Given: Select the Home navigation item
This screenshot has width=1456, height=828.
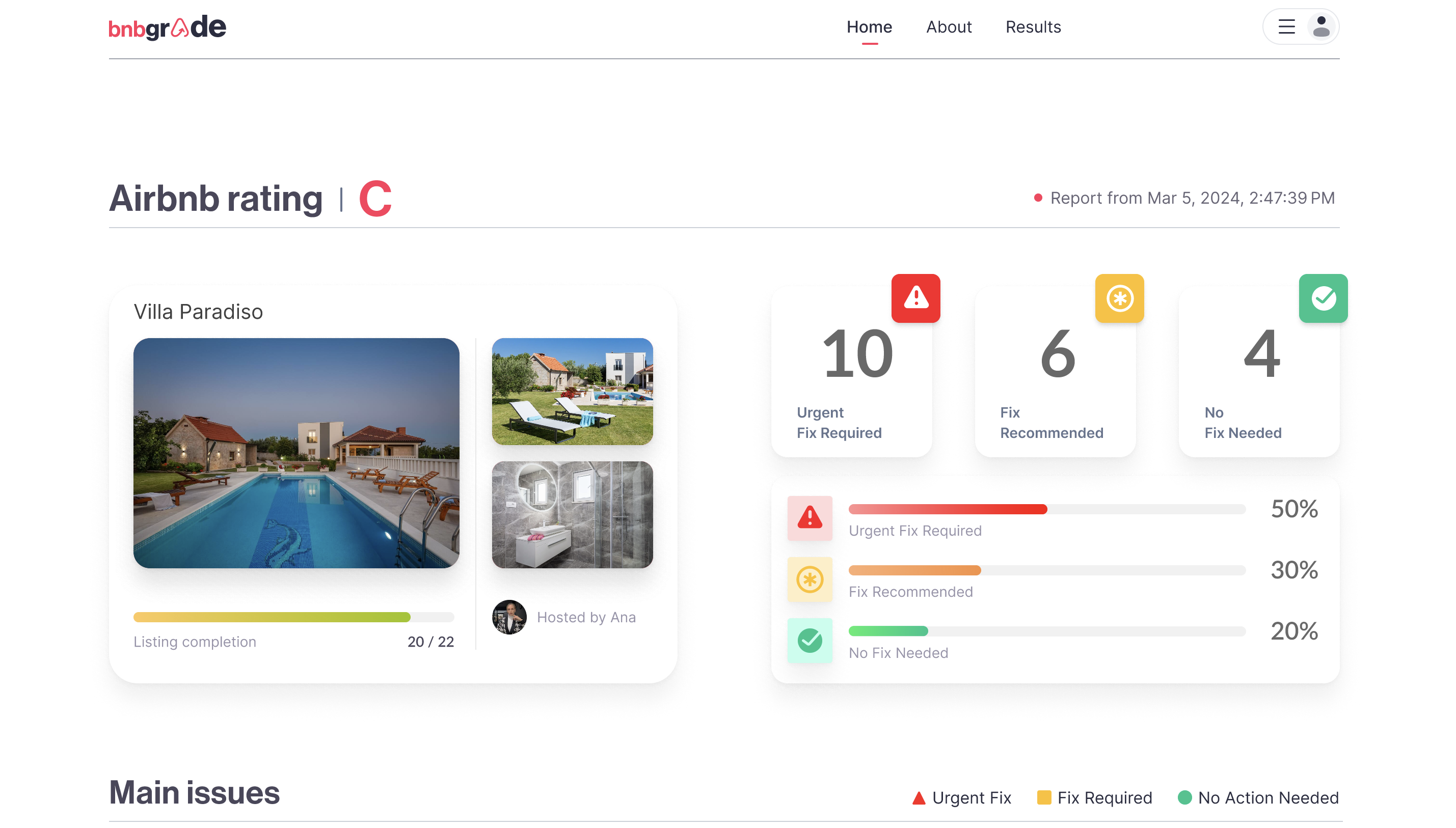Looking at the screenshot, I should (x=869, y=26).
